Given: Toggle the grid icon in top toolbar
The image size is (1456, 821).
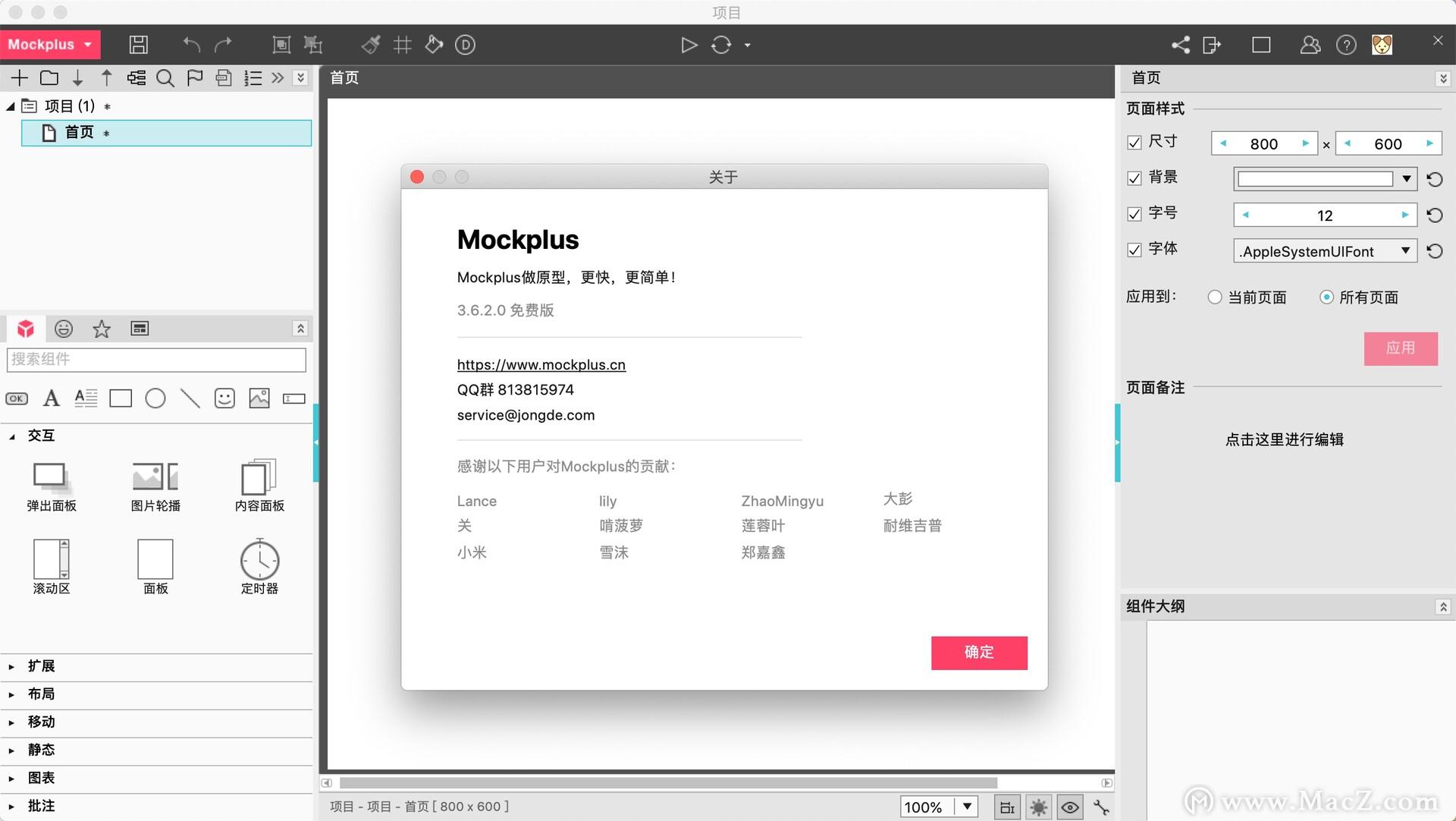Looking at the screenshot, I should click(x=402, y=45).
